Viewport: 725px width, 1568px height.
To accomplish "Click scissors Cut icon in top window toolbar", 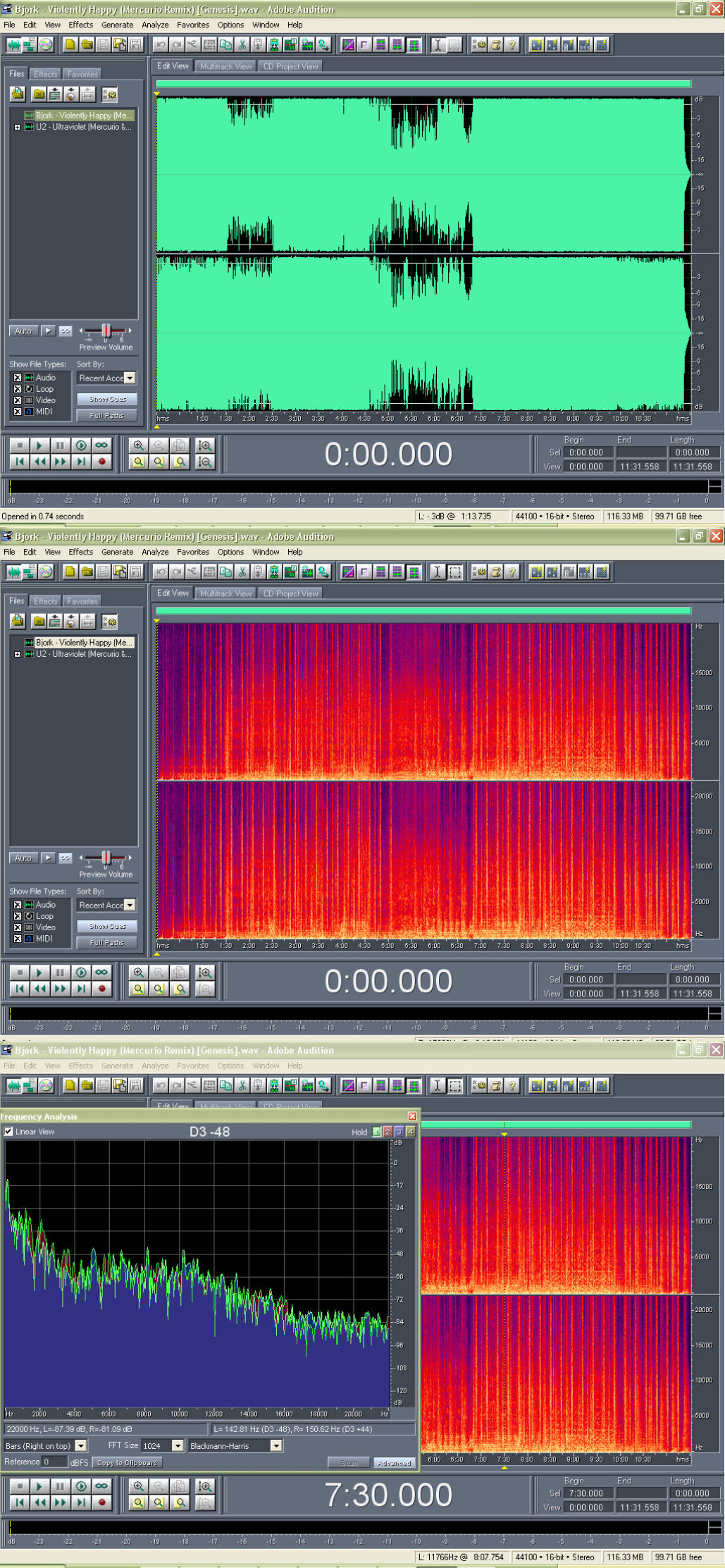I will [242, 45].
